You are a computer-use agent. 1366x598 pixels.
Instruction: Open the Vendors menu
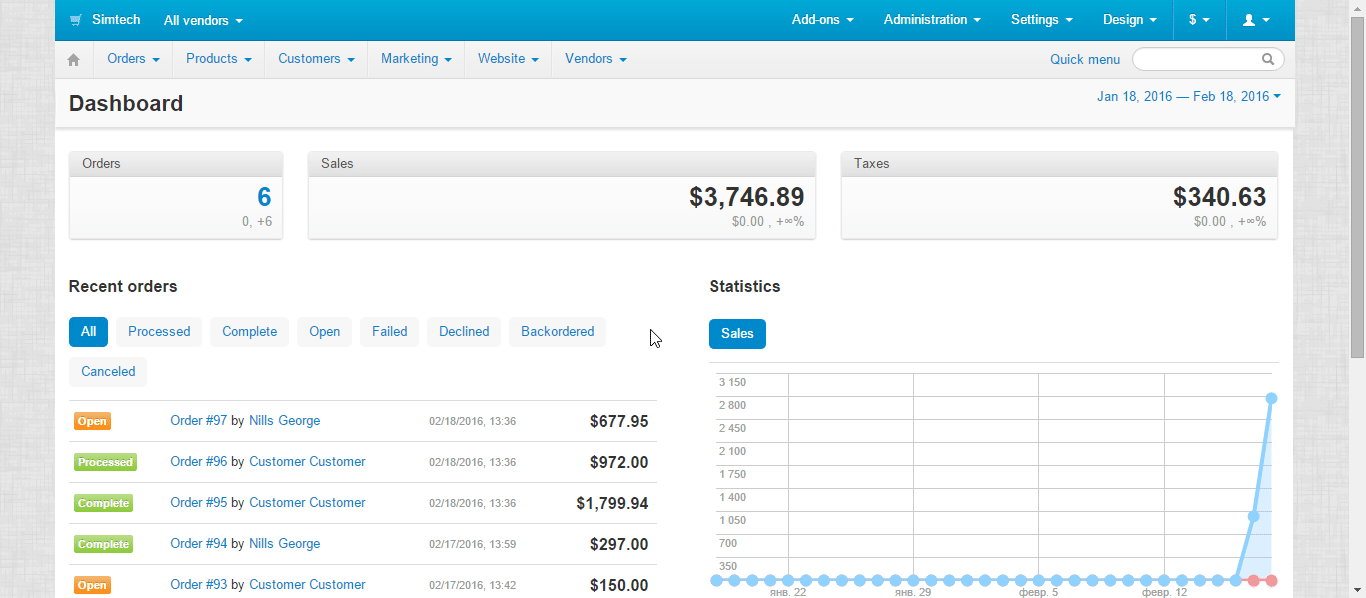point(596,59)
